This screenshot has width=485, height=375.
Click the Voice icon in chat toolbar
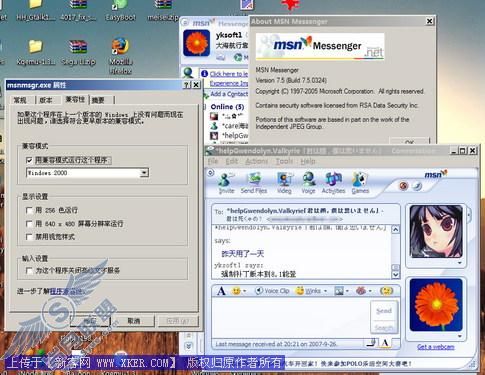(x=308, y=183)
